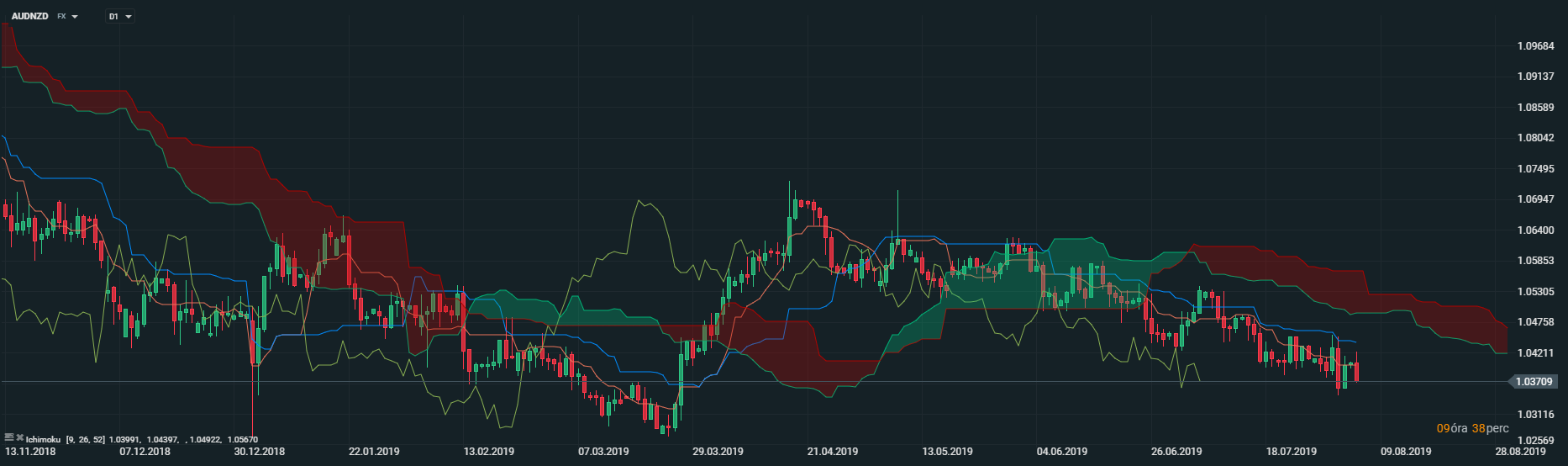
Task: Click the 1.04211 price axis label
Action: (1535, 353)
